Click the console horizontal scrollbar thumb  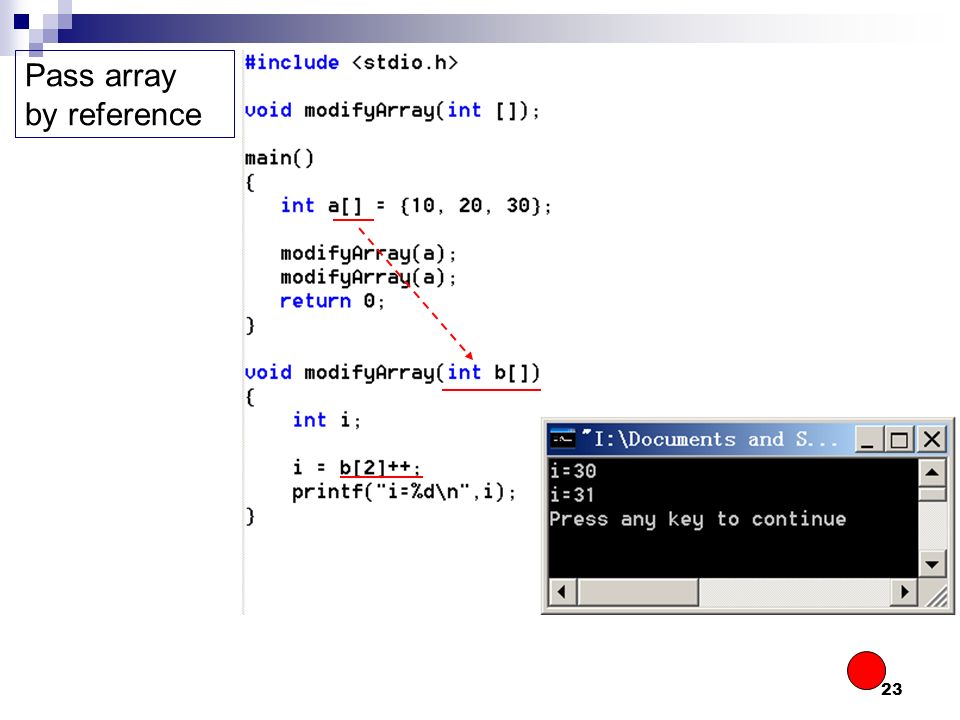638,592
